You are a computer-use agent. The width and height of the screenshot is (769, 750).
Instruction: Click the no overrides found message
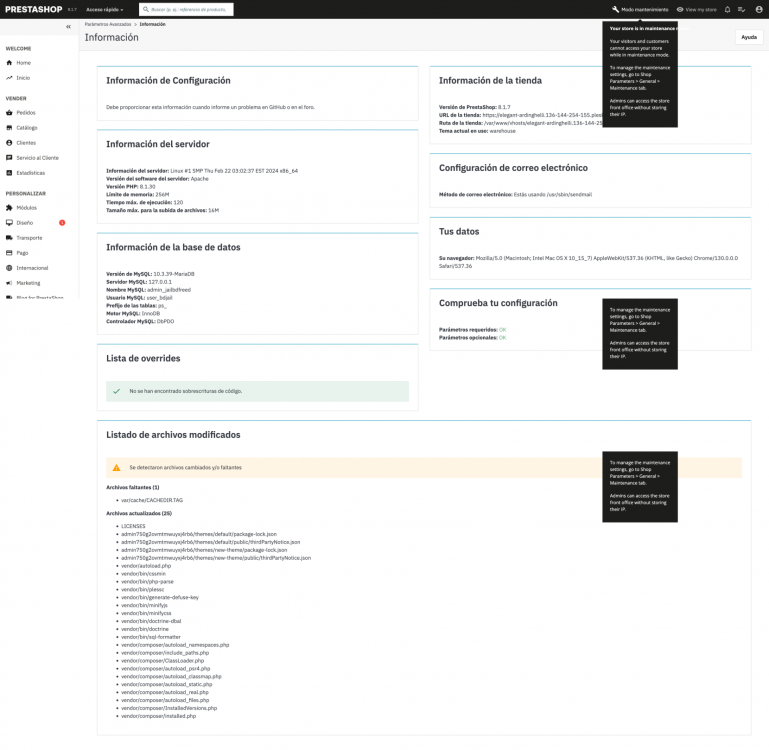tap(257, 391)
